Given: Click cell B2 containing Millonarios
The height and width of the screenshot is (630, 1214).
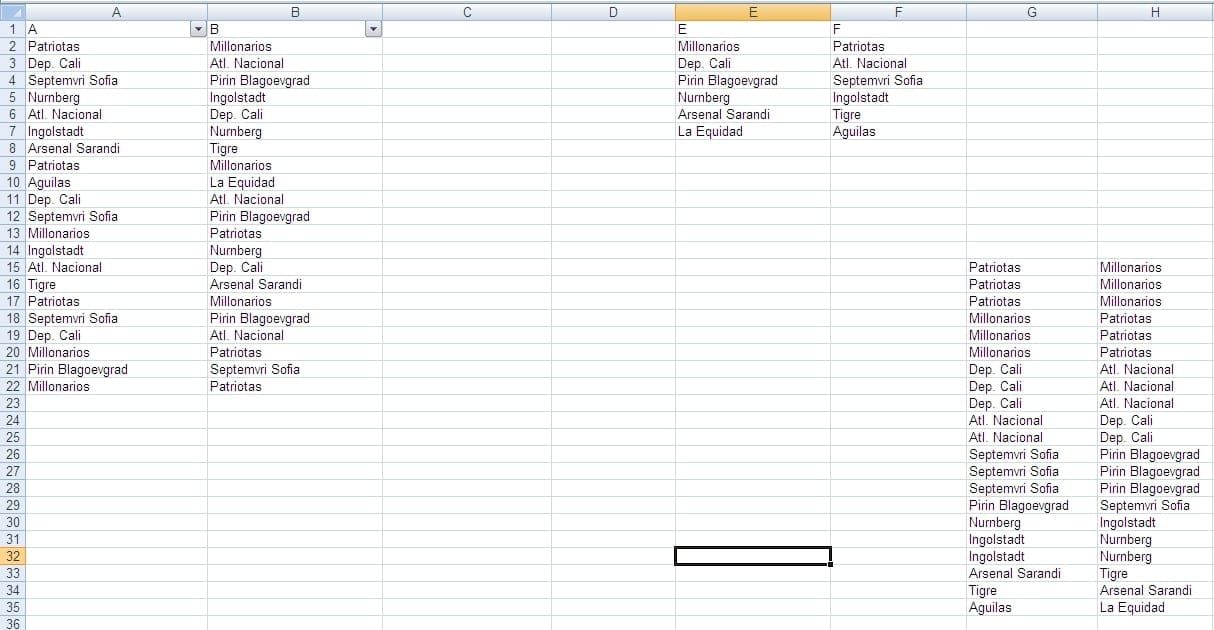Looking at the screenshot, I should (295, 46).
